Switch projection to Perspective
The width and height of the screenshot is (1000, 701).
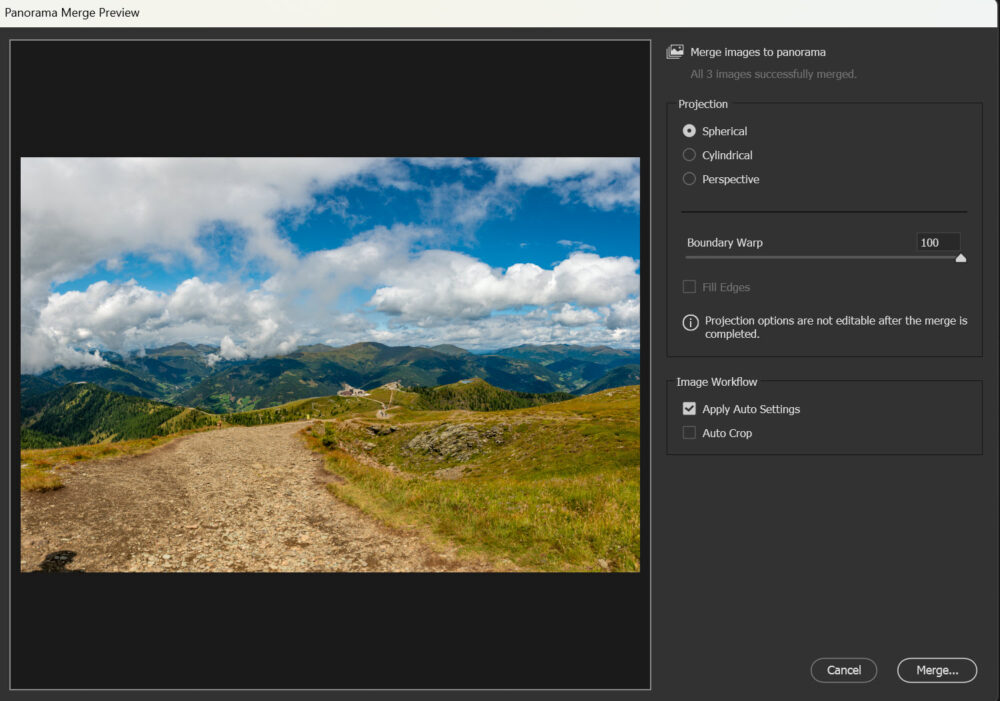click(689, 179)
